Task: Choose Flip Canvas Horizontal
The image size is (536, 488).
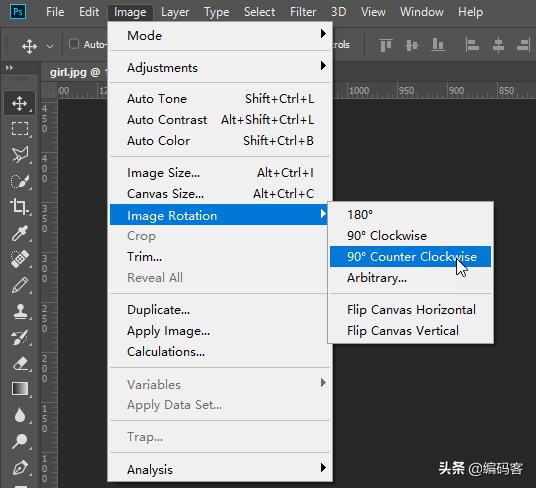Action: [411, 310]
